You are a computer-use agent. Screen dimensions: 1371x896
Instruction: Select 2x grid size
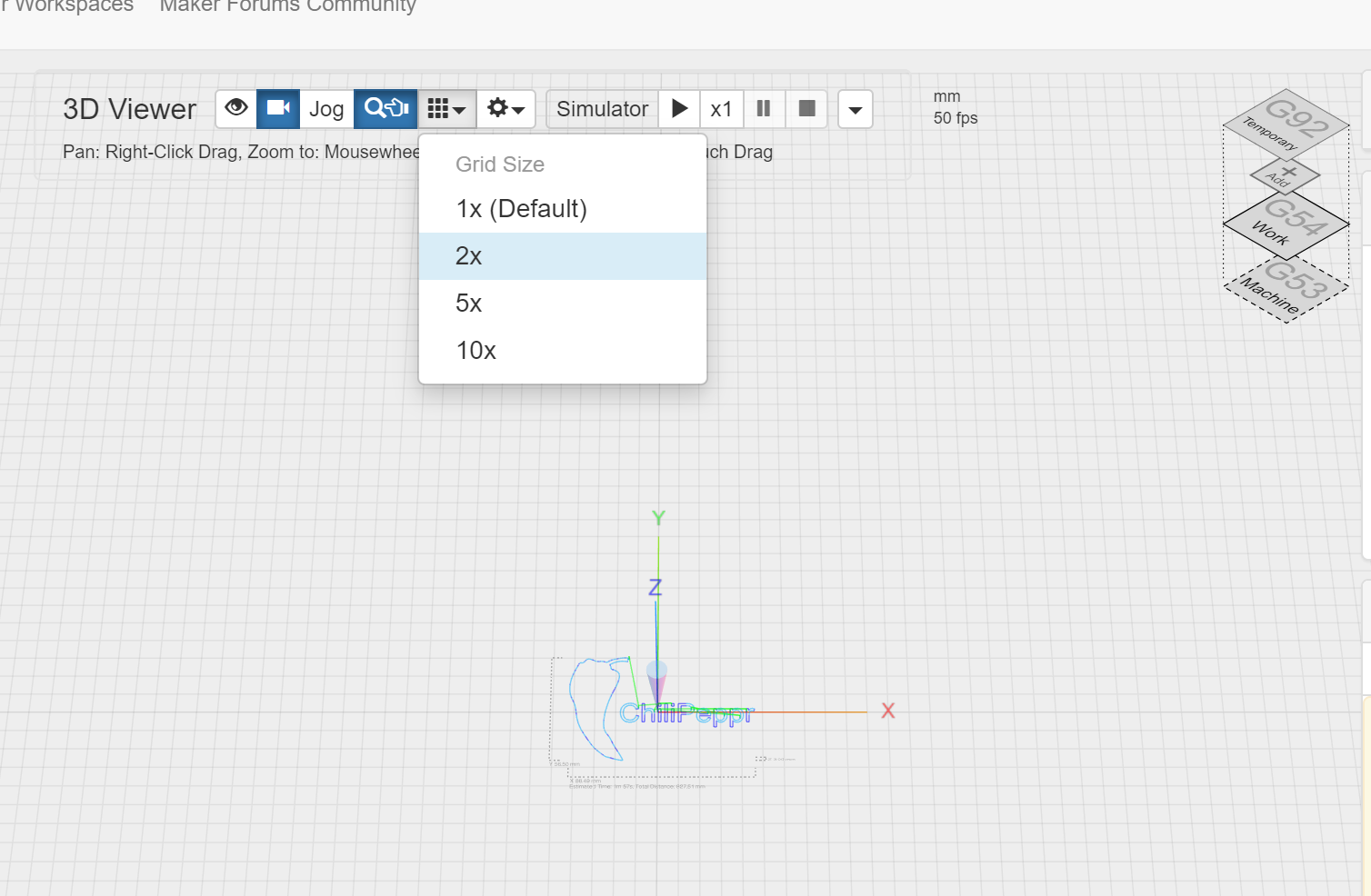click(x=563, y=256)
